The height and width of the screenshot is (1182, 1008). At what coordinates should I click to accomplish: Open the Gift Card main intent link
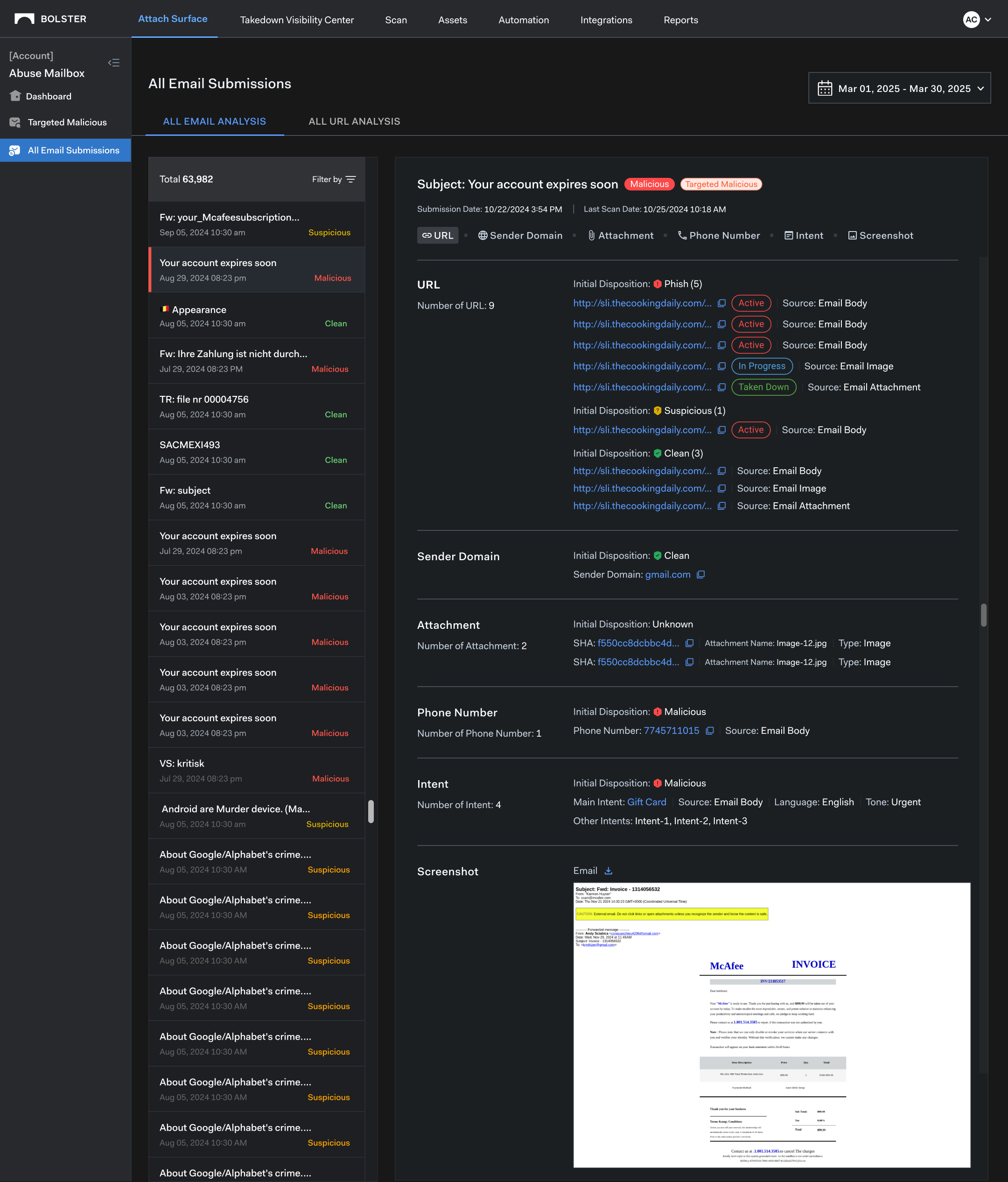click(x=646, y=802)
